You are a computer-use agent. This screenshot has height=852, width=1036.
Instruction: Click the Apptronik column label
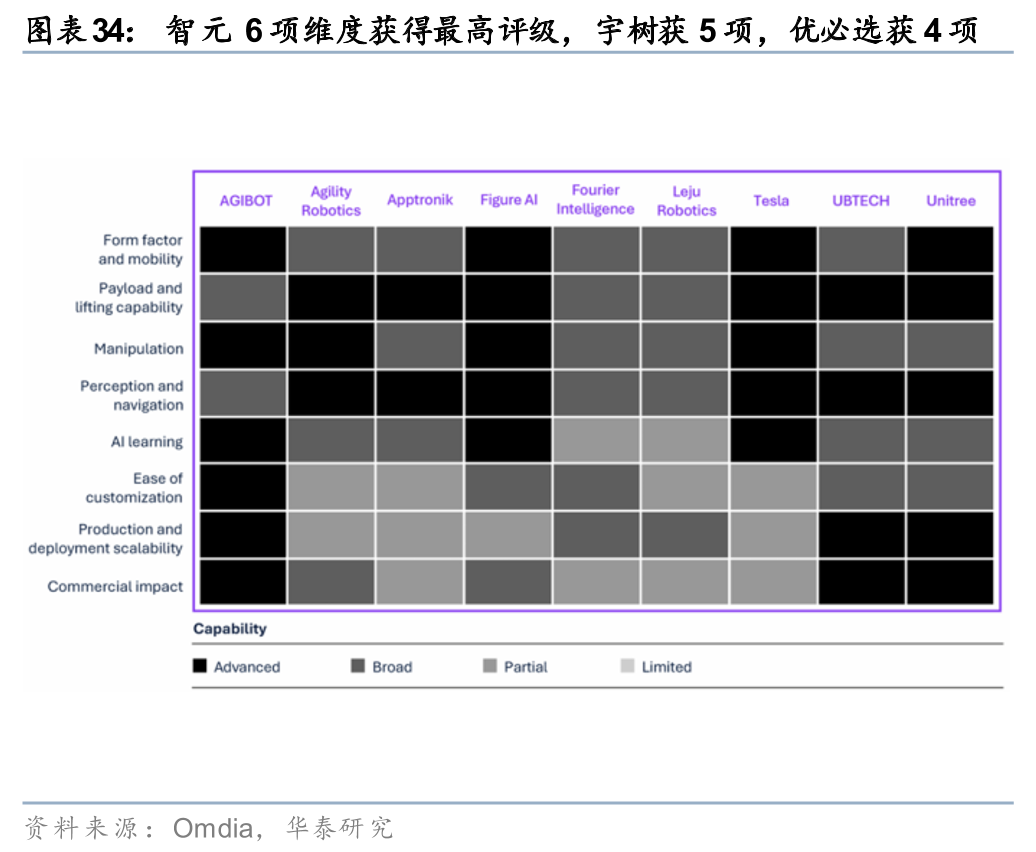(420, 200)
